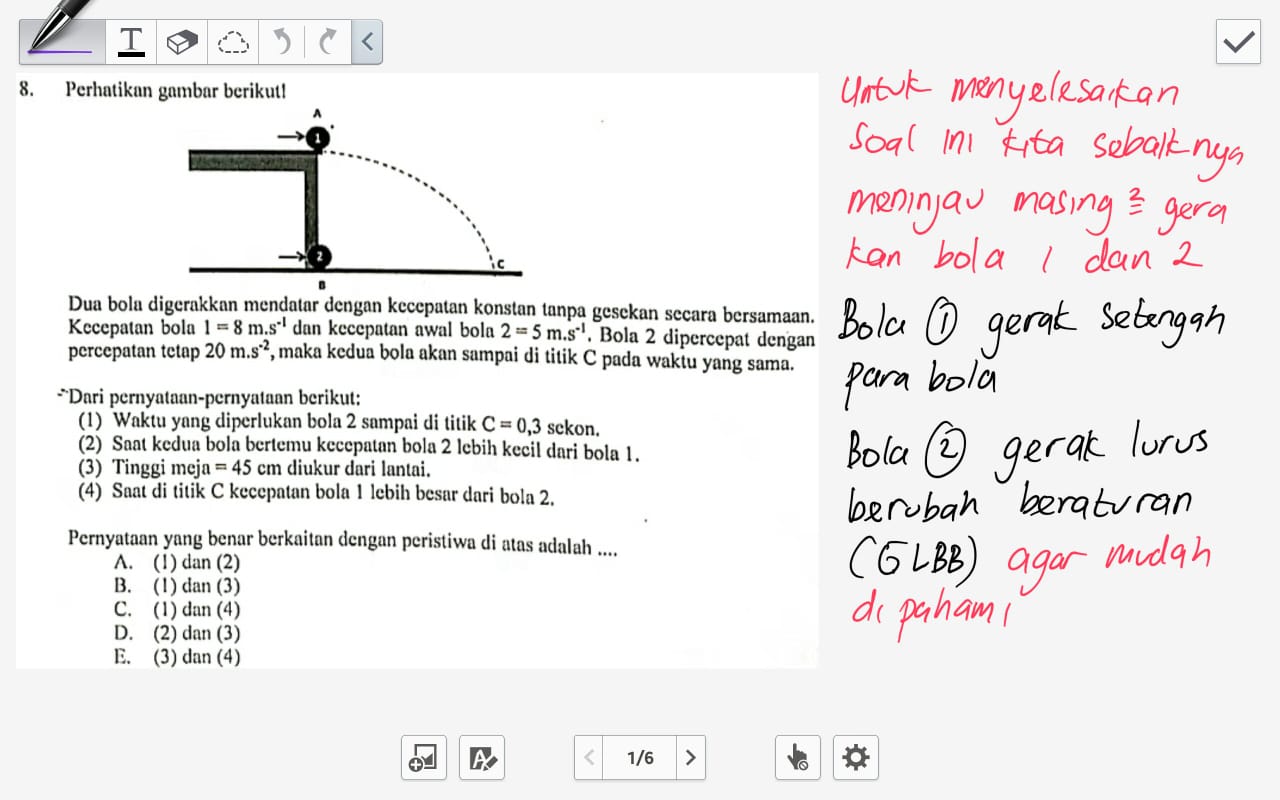Viewport: 1280px width, 800px height.
Task: Add an image with the insert-image icon
Action: 423,758
